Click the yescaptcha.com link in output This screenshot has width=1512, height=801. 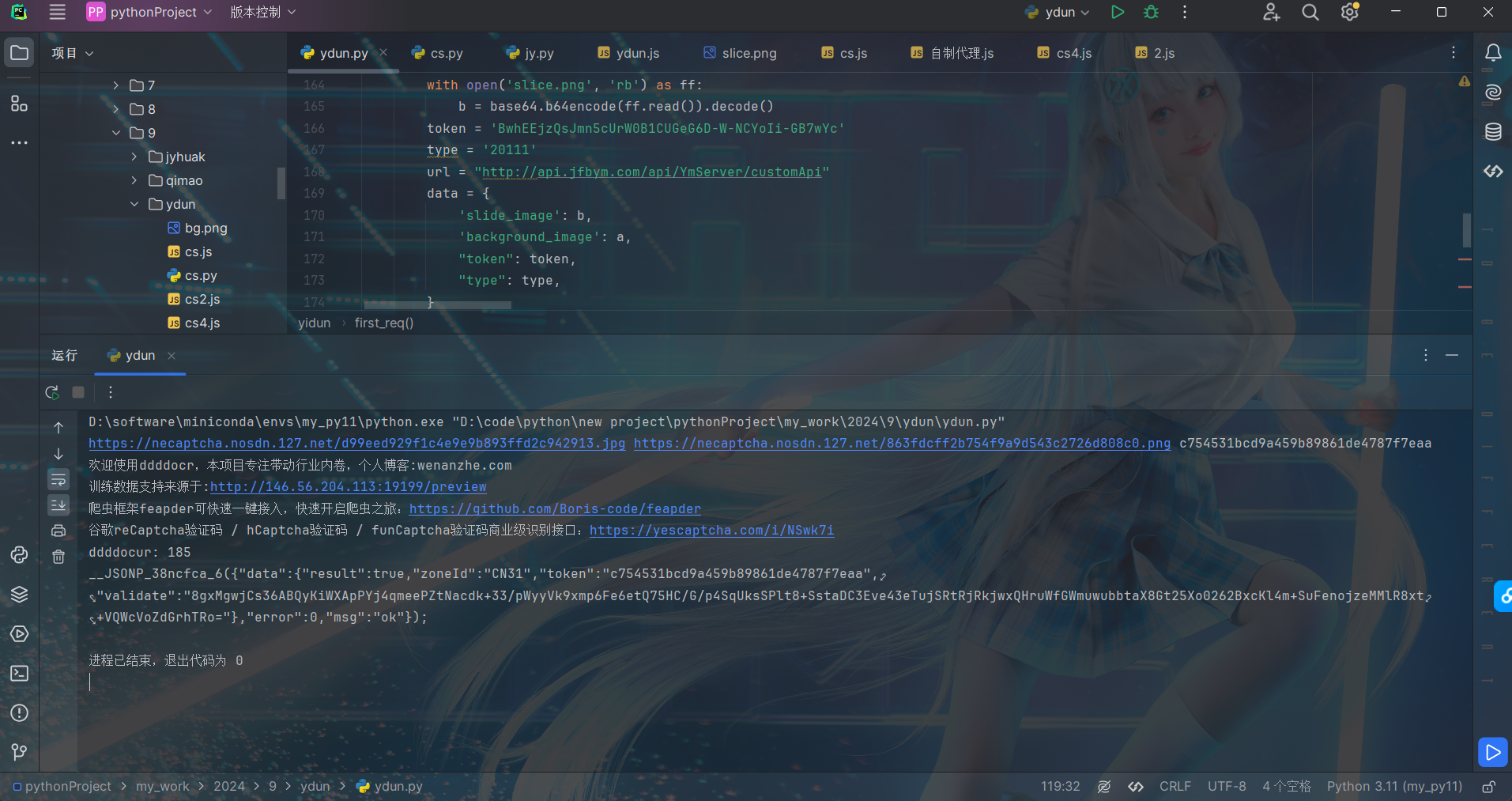711,531
